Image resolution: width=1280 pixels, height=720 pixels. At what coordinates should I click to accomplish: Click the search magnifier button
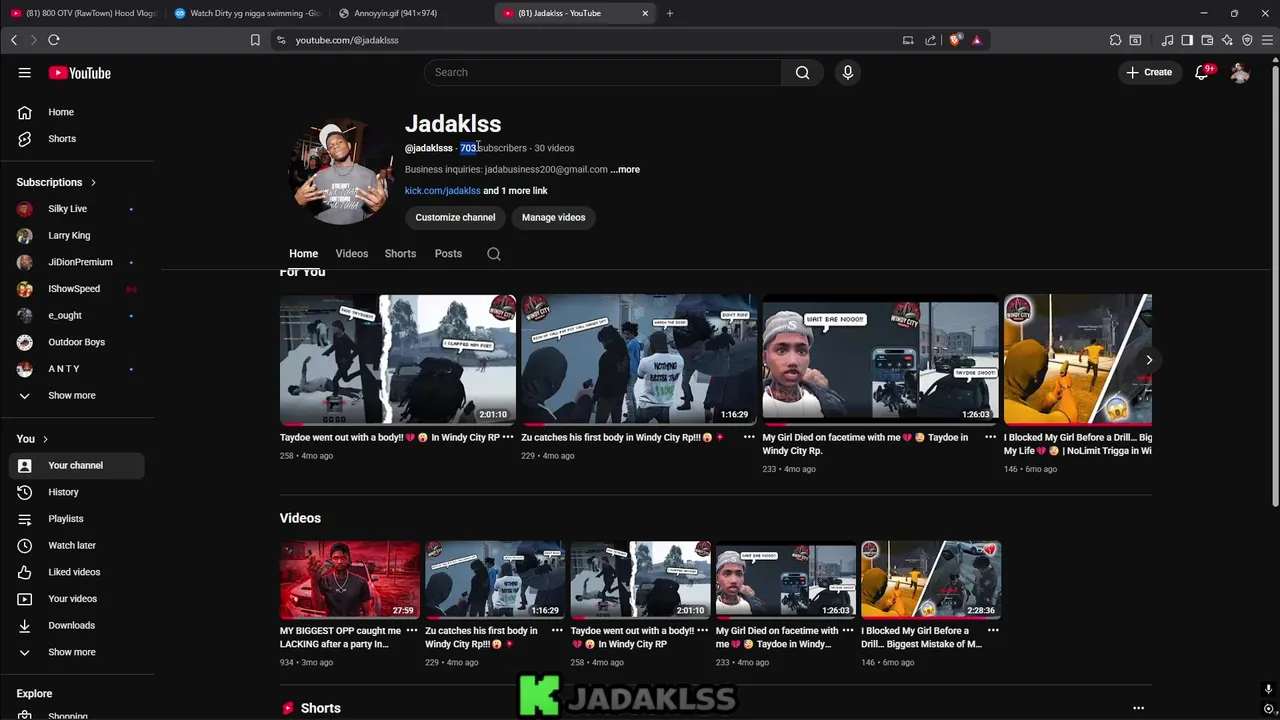(x=802, y=72)
